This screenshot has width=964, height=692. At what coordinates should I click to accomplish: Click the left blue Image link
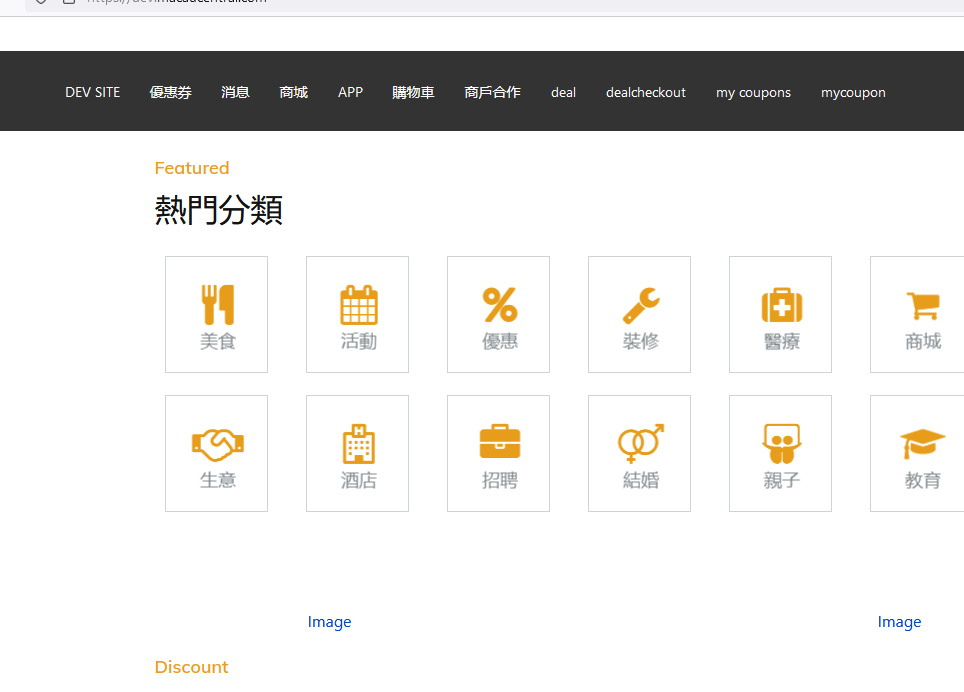[329, 622]
